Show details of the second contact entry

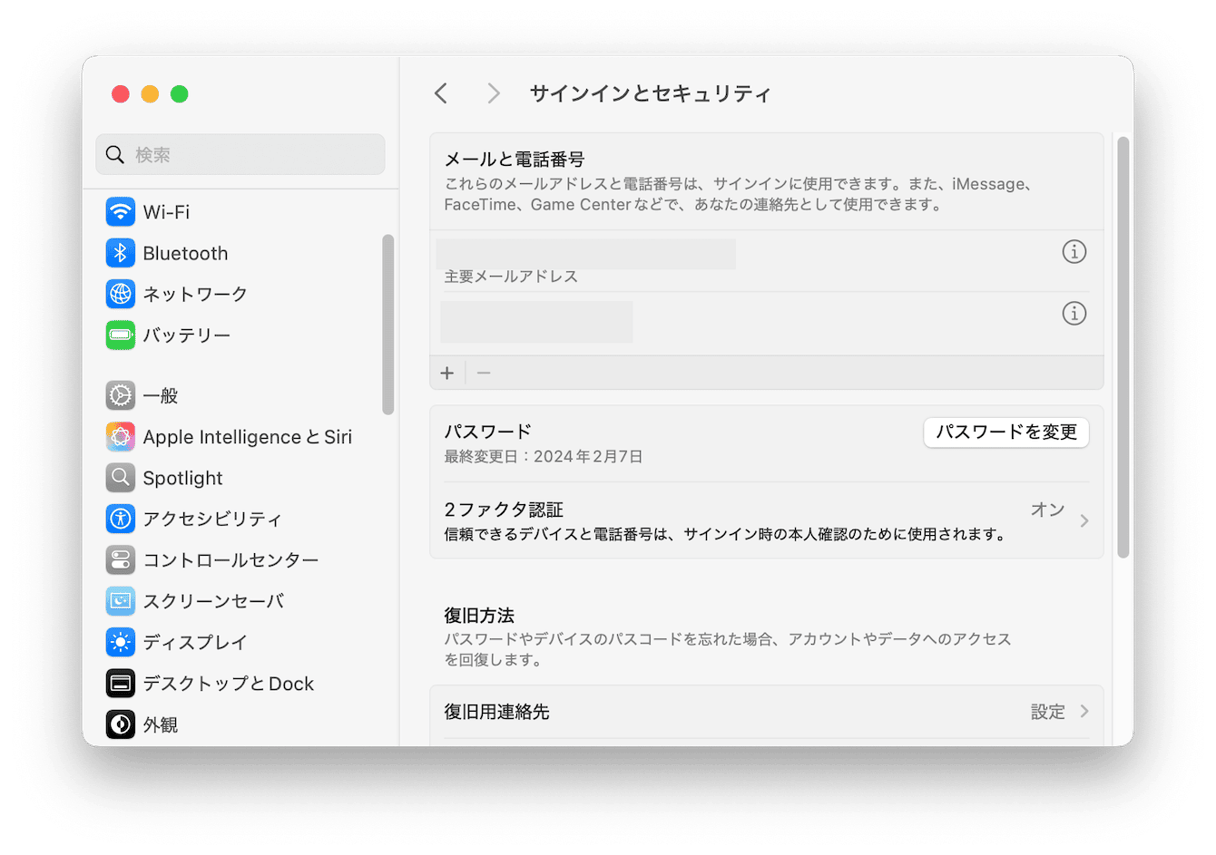1074,313
